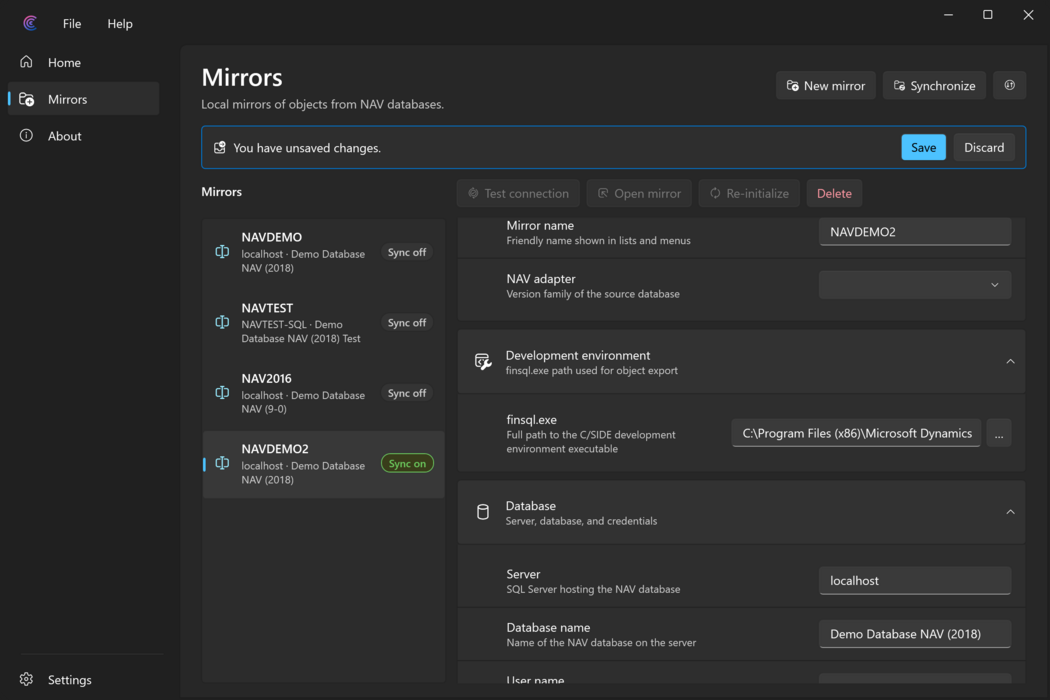
Task: Click the NAVDEMO2 mirror row icon
Action: pos(222,464)
